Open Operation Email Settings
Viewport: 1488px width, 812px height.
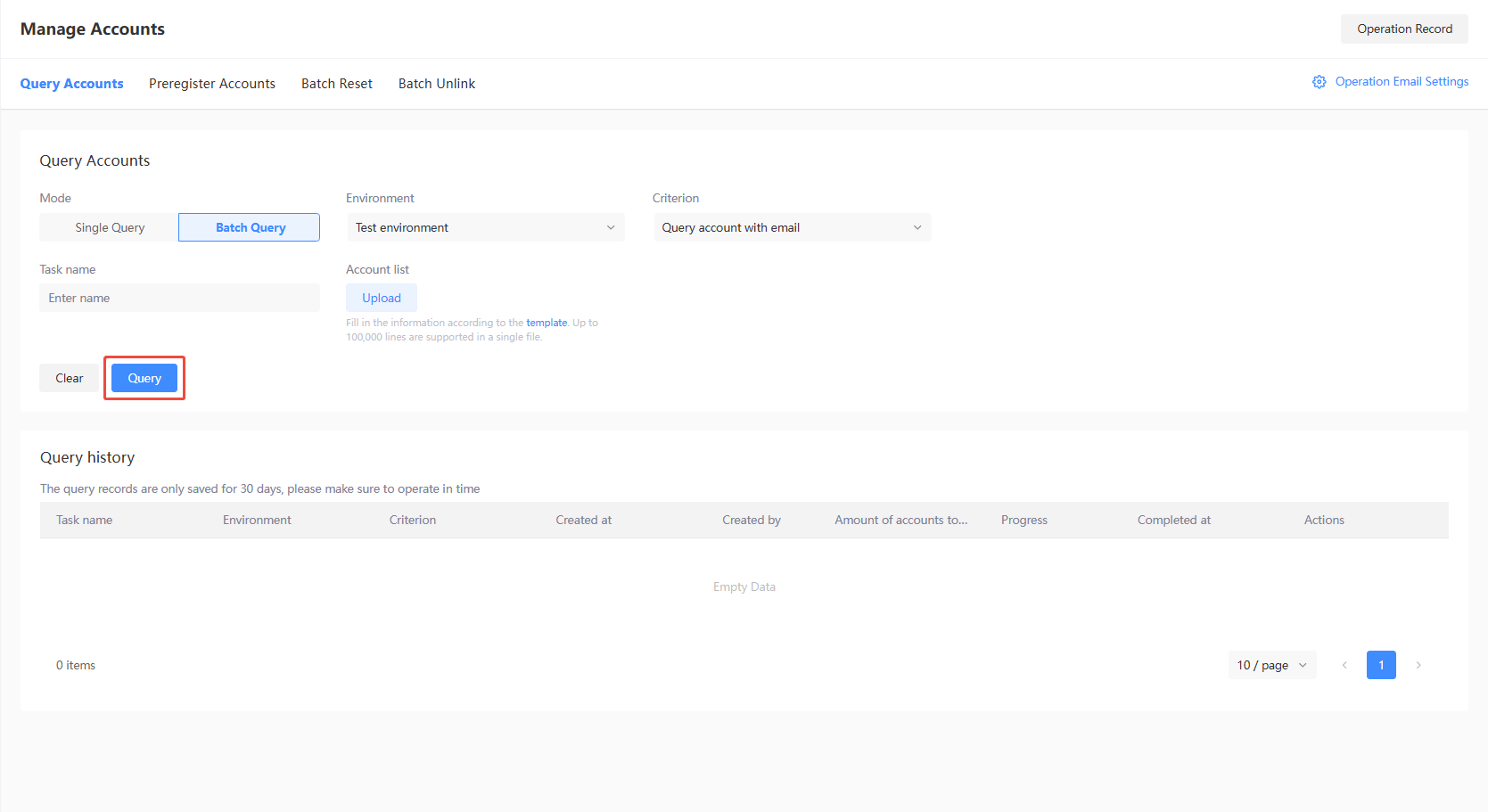click(x=1402, y=81)
